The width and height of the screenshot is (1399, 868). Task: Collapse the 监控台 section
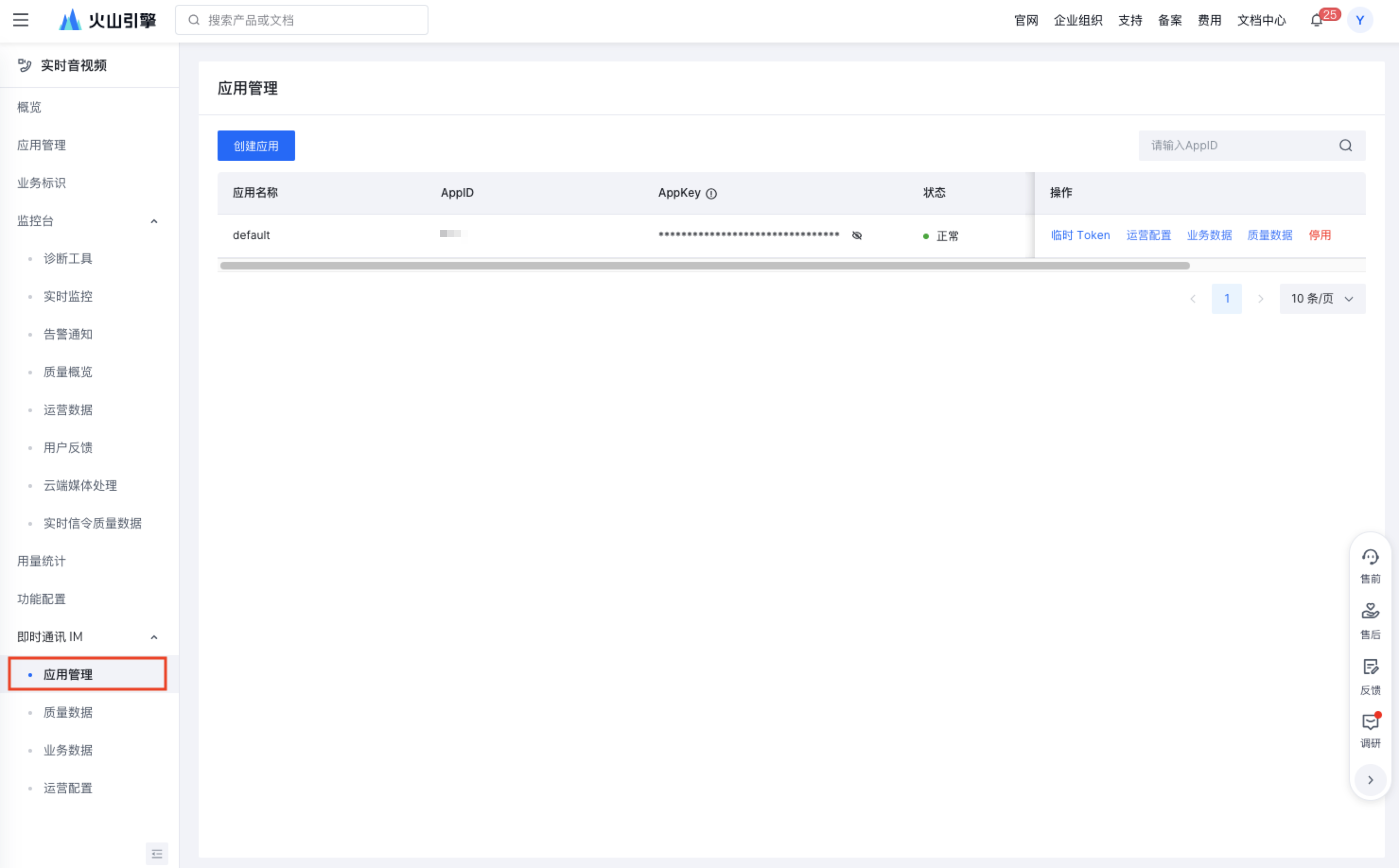pos(154,221)
